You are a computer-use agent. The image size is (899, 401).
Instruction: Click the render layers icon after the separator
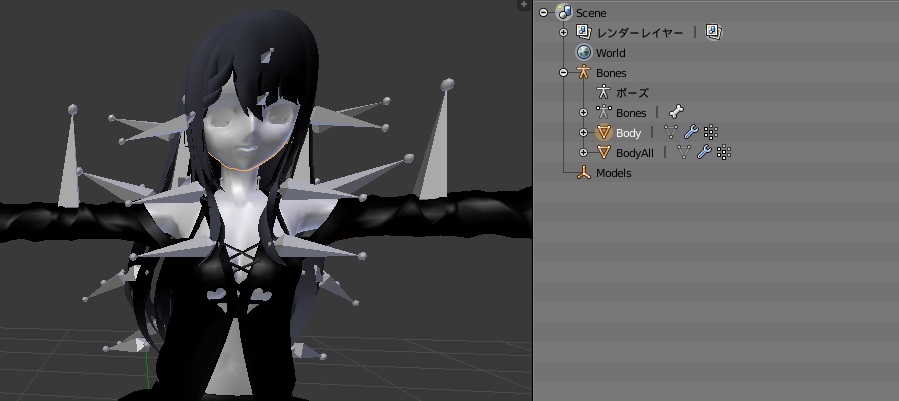(714, 32)
